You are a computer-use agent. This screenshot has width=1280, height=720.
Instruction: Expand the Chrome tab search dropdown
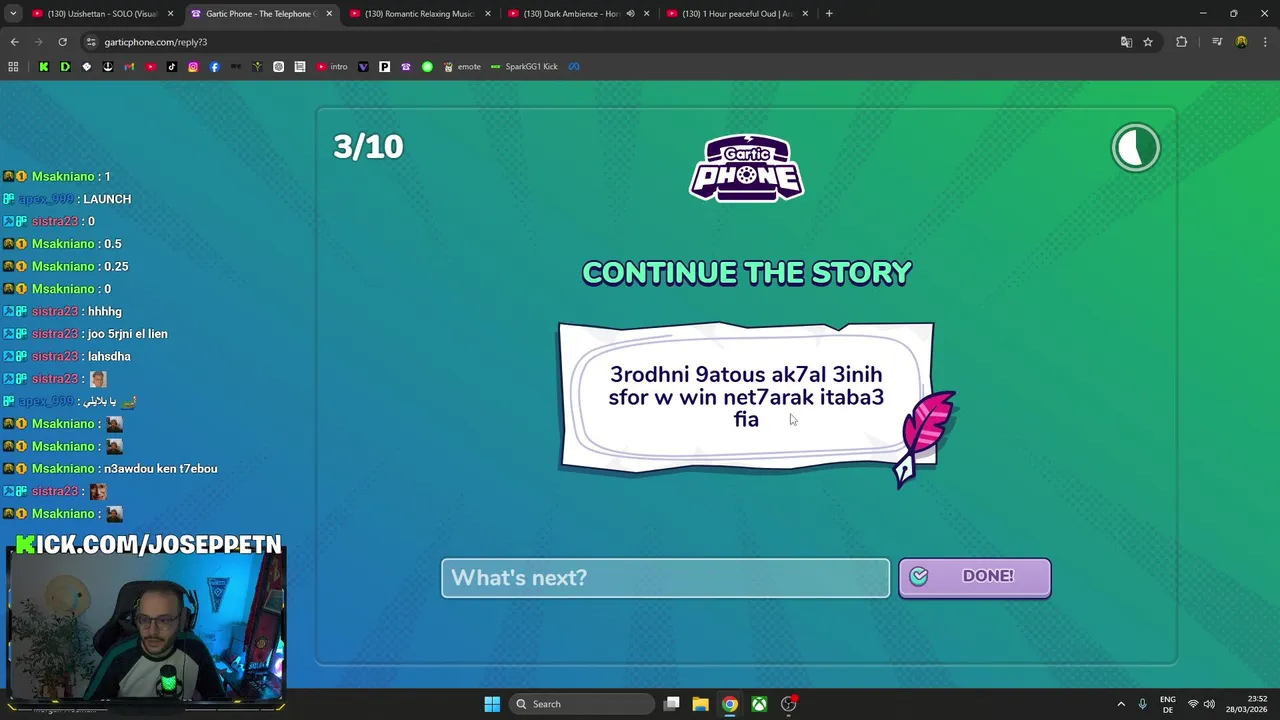point(13,14)
